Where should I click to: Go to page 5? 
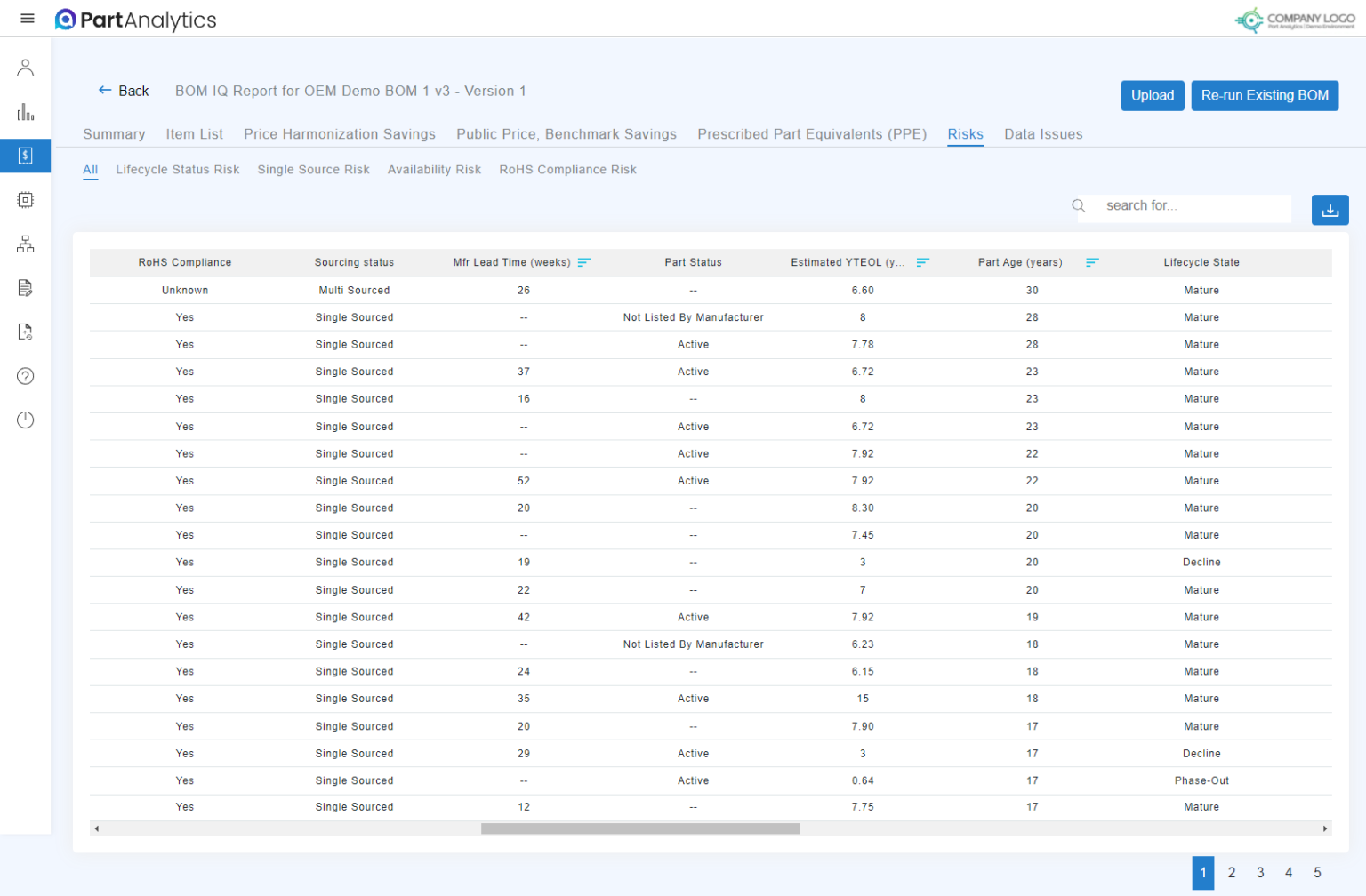point(1317,873)
